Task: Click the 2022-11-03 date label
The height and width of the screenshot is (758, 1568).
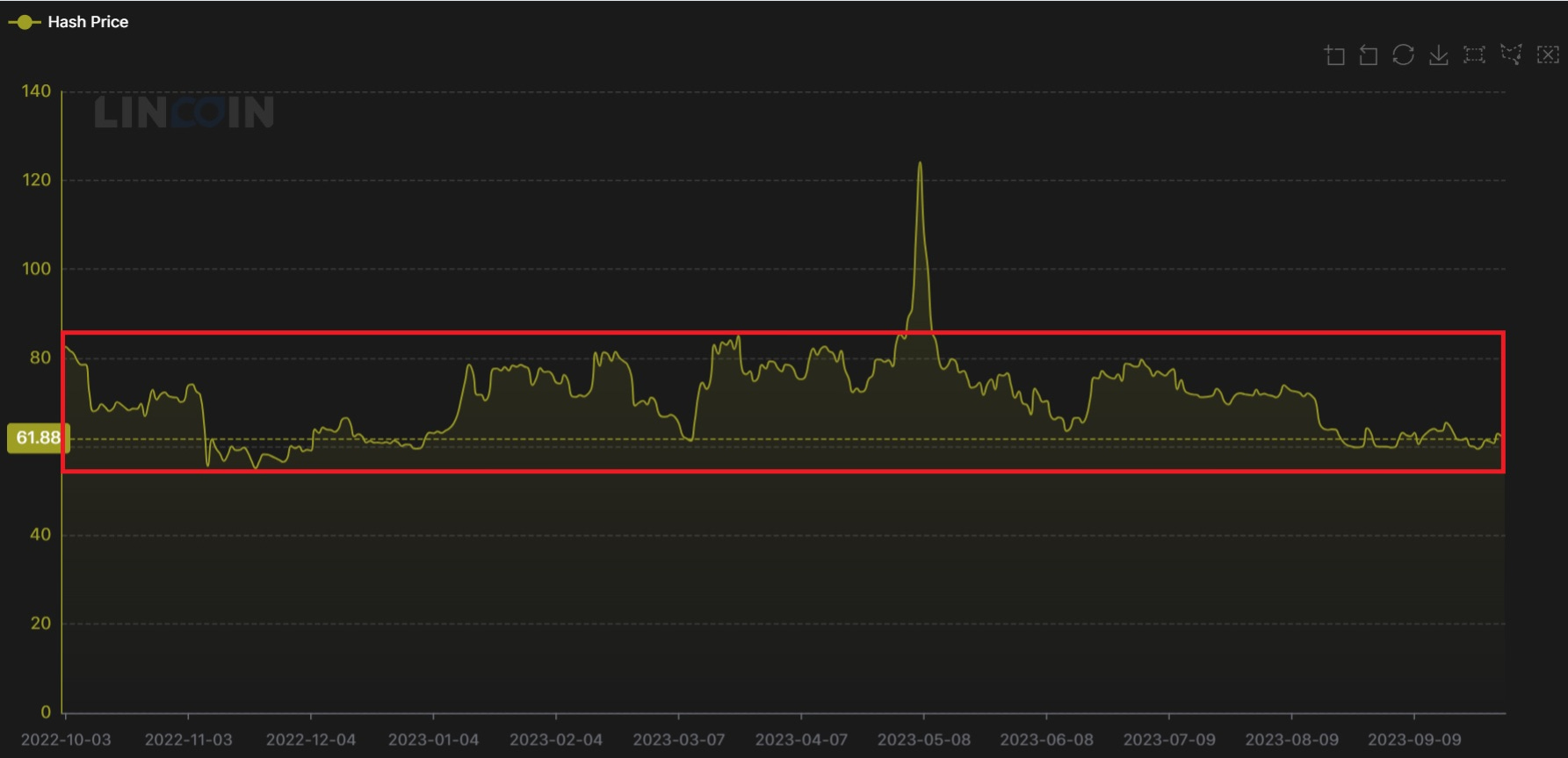Action: coord(189,740)
